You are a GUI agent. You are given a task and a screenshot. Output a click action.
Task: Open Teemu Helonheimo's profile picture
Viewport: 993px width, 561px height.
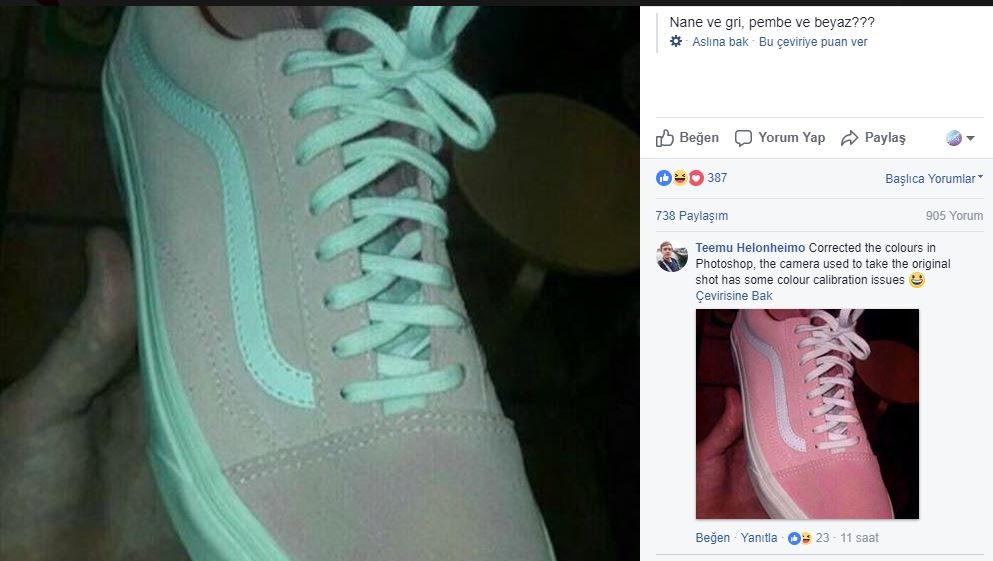pos(672,256)
